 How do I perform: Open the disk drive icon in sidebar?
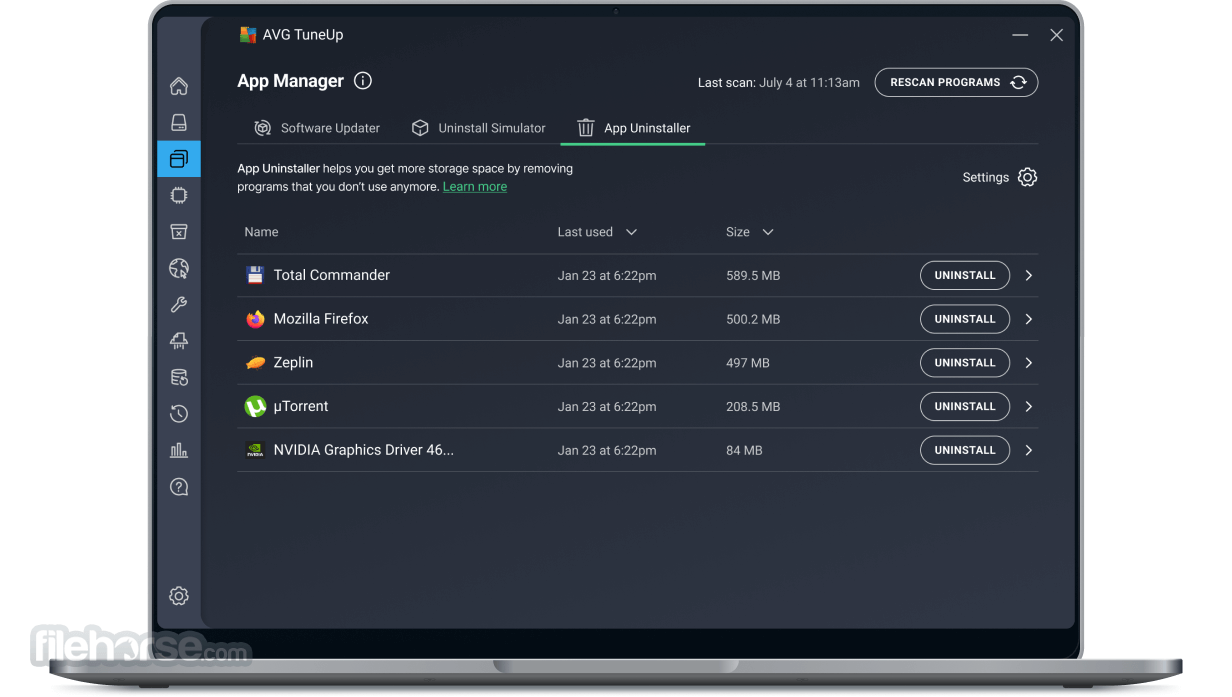179,122
